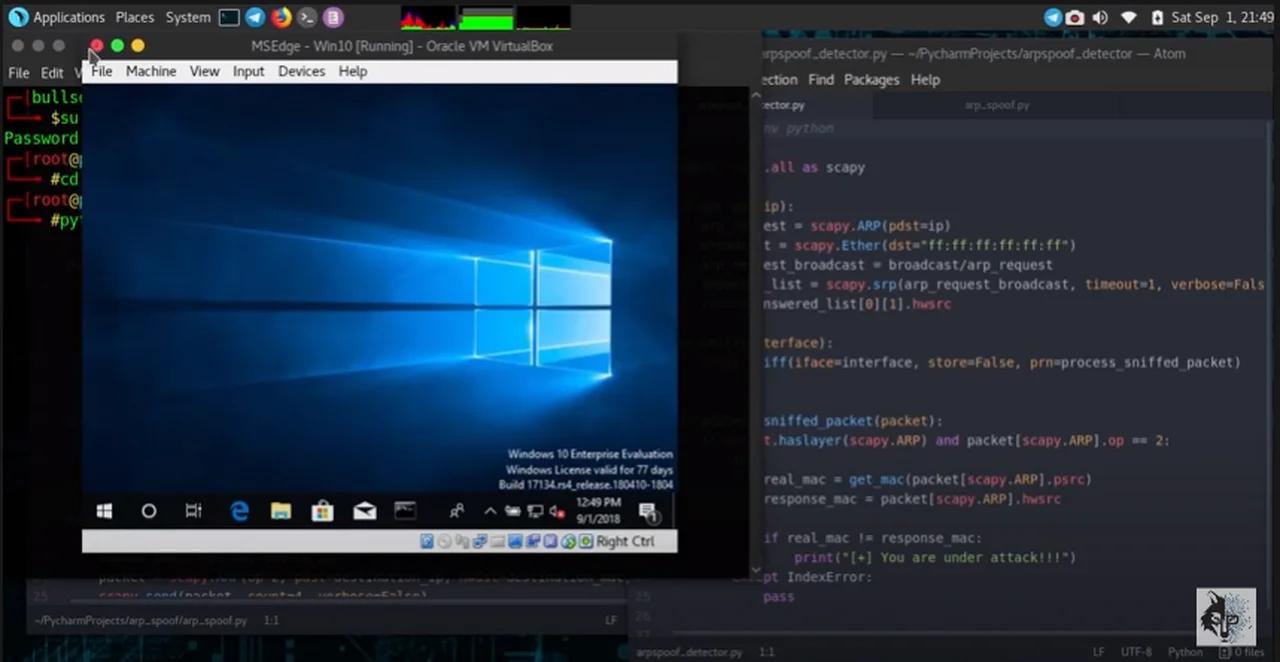
Task: Open the Mail app on Windows taskbar
Action: pos(364,511)
